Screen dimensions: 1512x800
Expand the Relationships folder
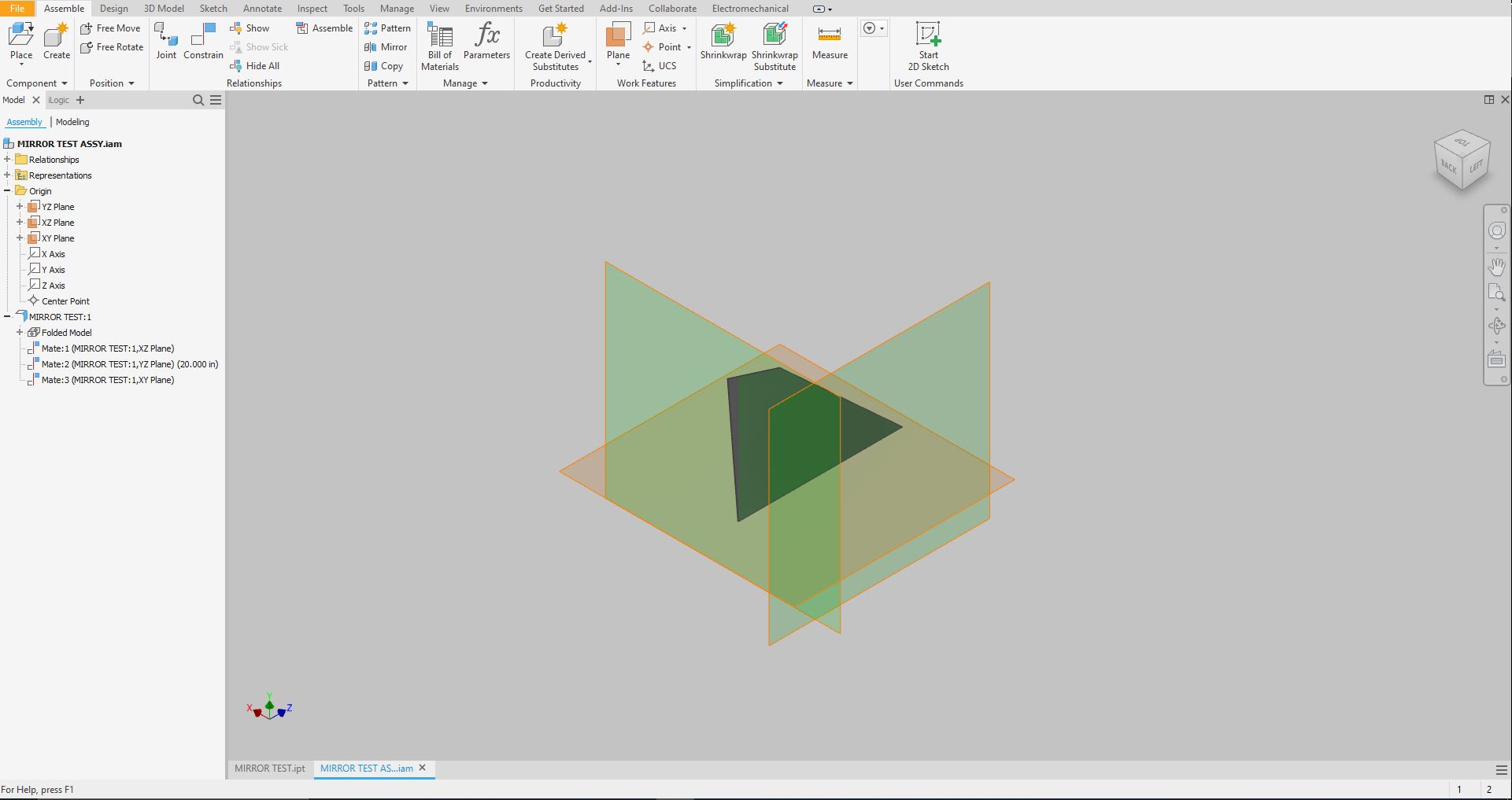pos(7,160)
